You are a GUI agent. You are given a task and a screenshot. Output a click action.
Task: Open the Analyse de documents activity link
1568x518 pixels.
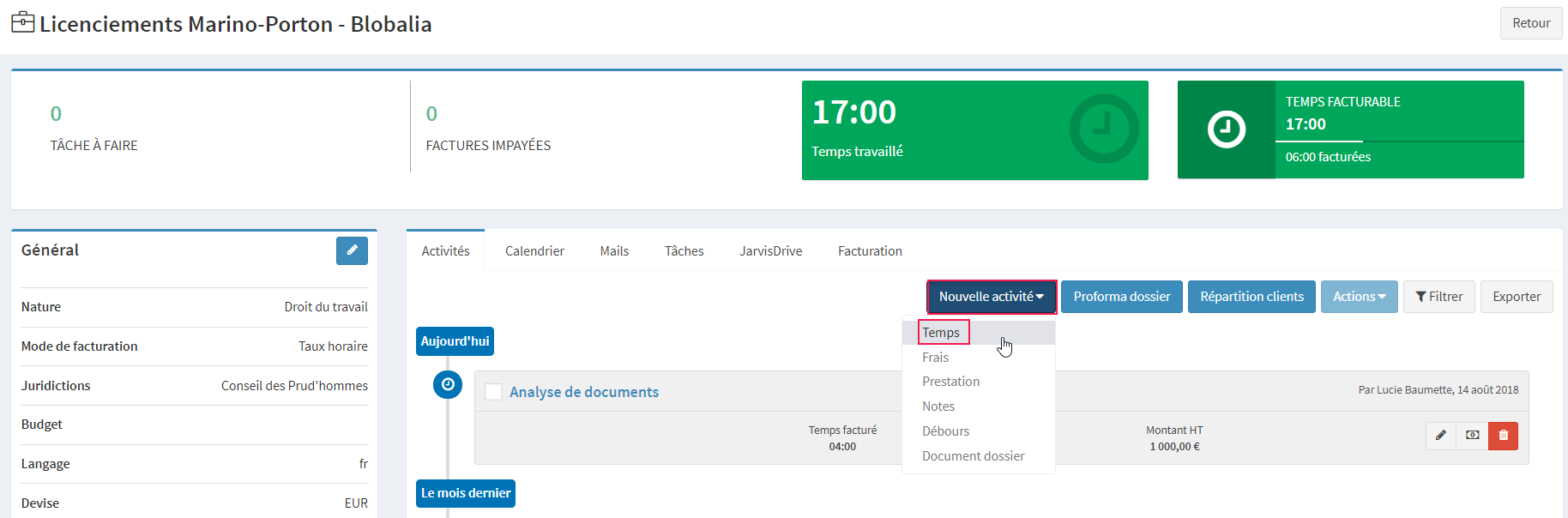click(x=584, y=392)
